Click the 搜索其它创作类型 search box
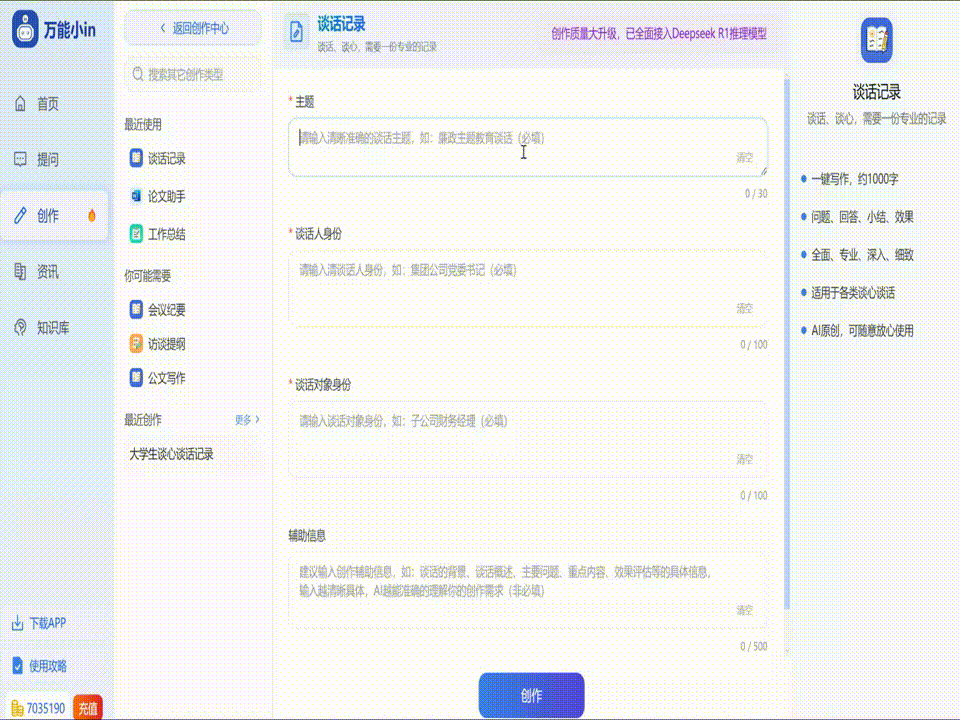 [193, 74]
